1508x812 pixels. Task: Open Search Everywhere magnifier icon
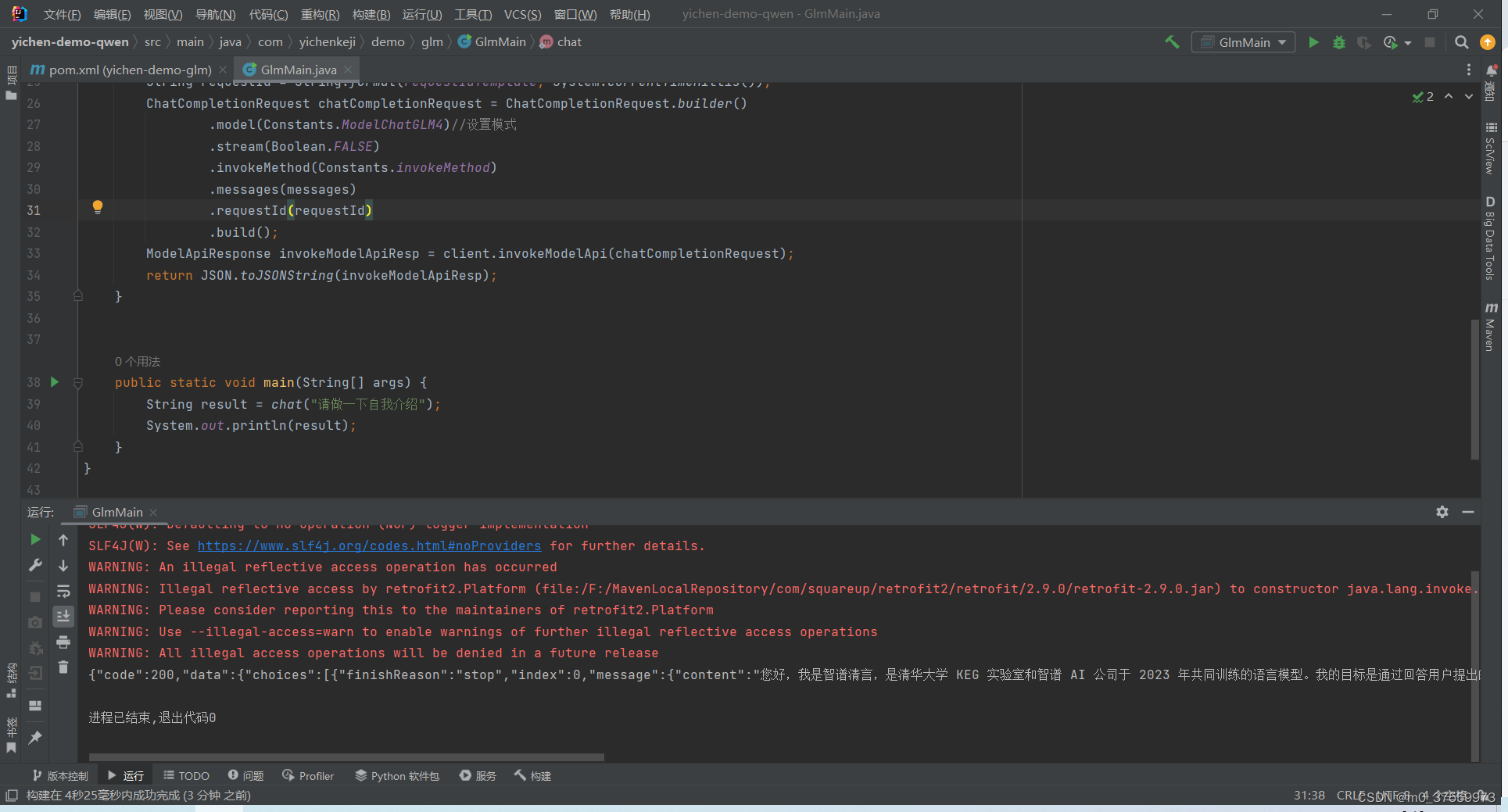click(1461, 42)
